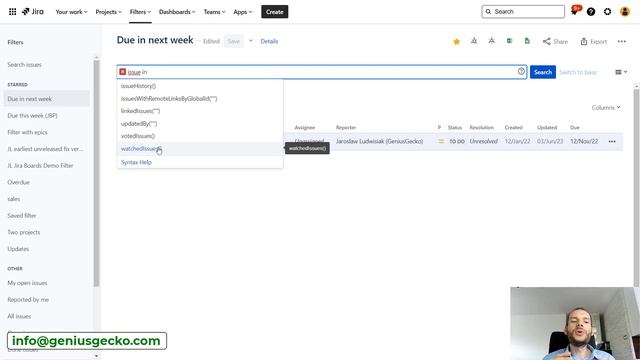Open My open issues
Image resolution: width=640 pixels, height=360 pixels.
27,283
